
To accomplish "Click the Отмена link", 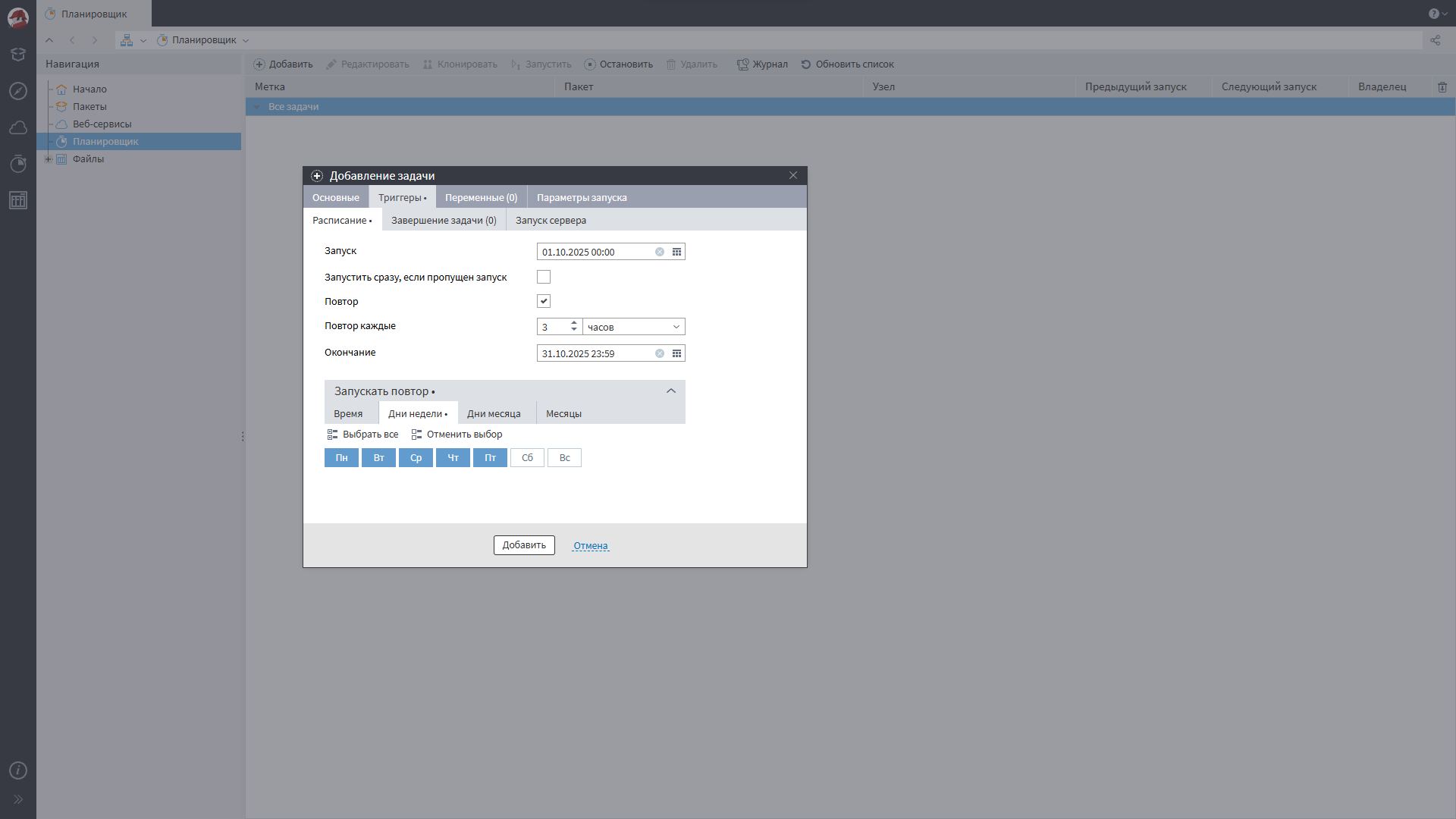I will tap(590, 546).
